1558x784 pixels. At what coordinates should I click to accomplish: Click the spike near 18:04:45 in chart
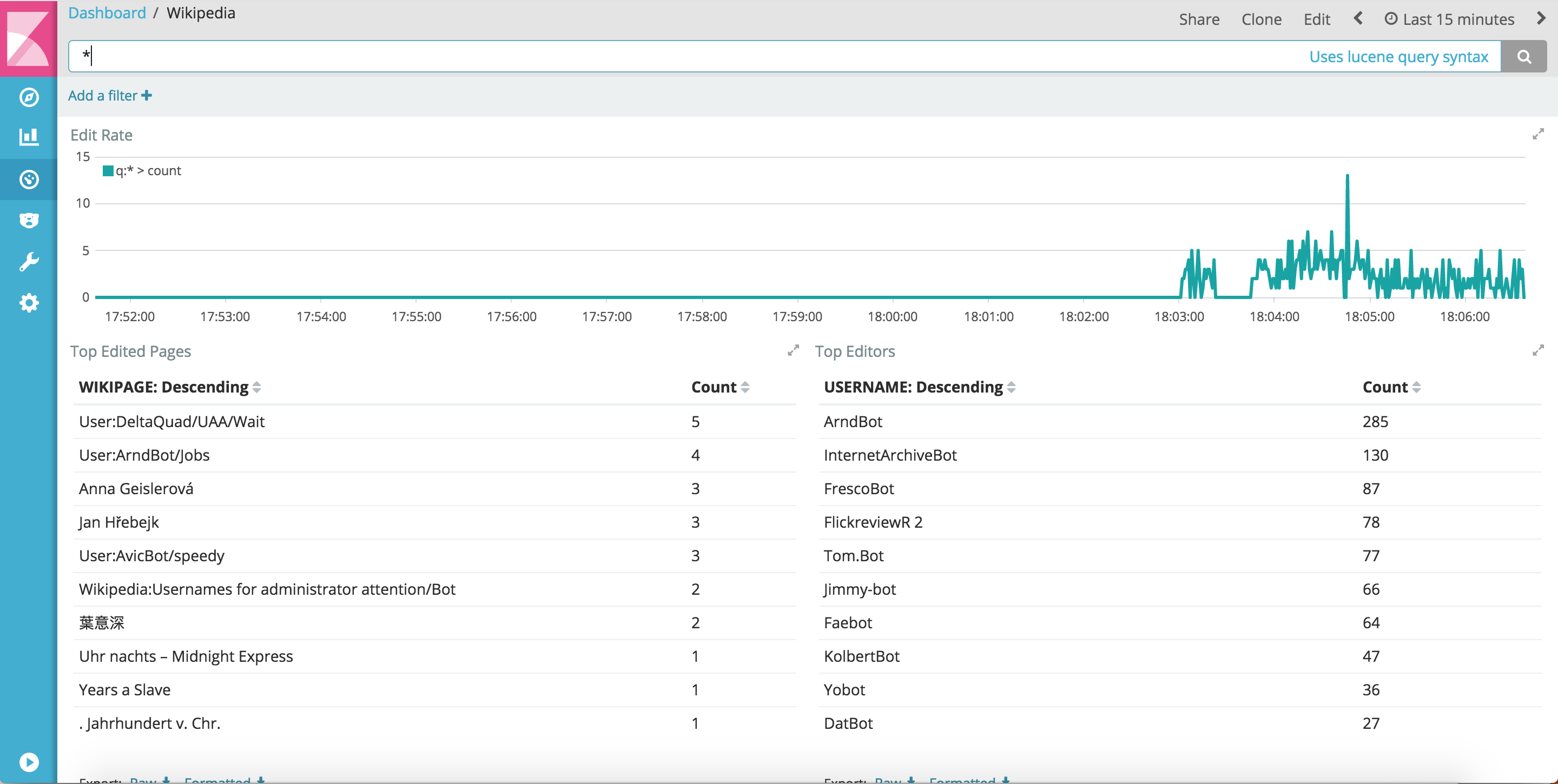tap(1347, 176)
